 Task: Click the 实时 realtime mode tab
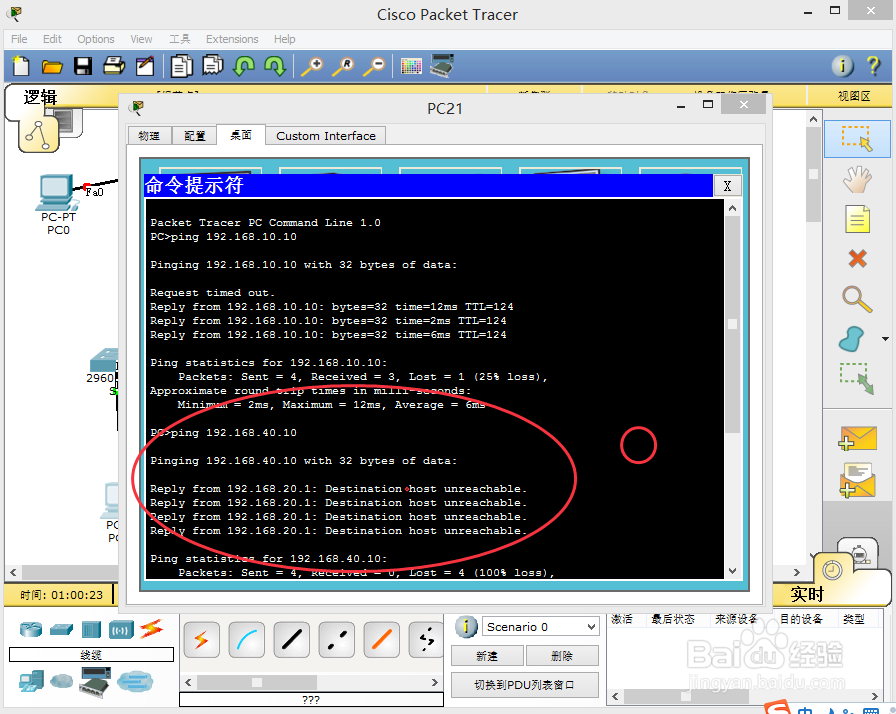[807, 595]
